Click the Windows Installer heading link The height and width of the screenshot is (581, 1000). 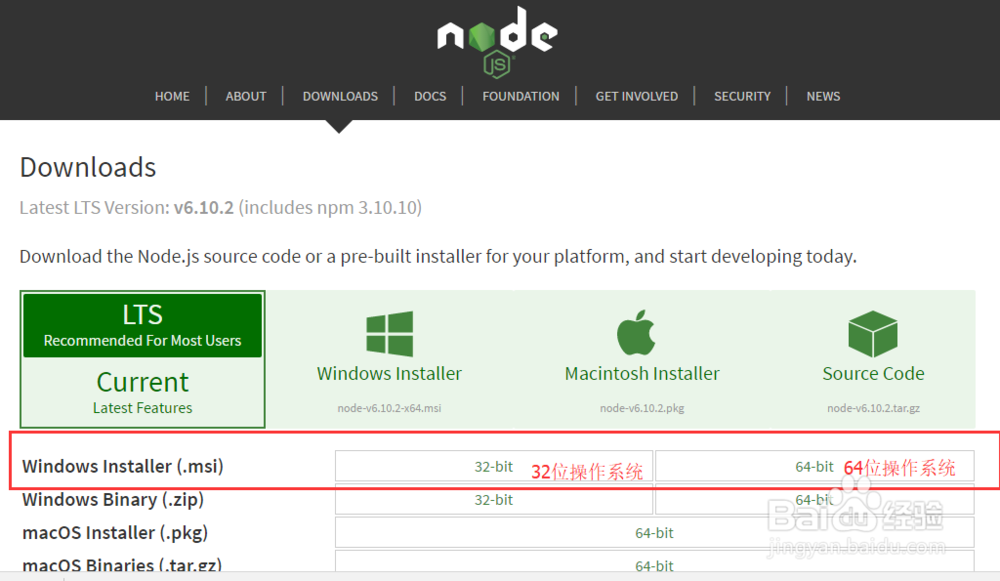pyautogui.click(x=389, y=373)
